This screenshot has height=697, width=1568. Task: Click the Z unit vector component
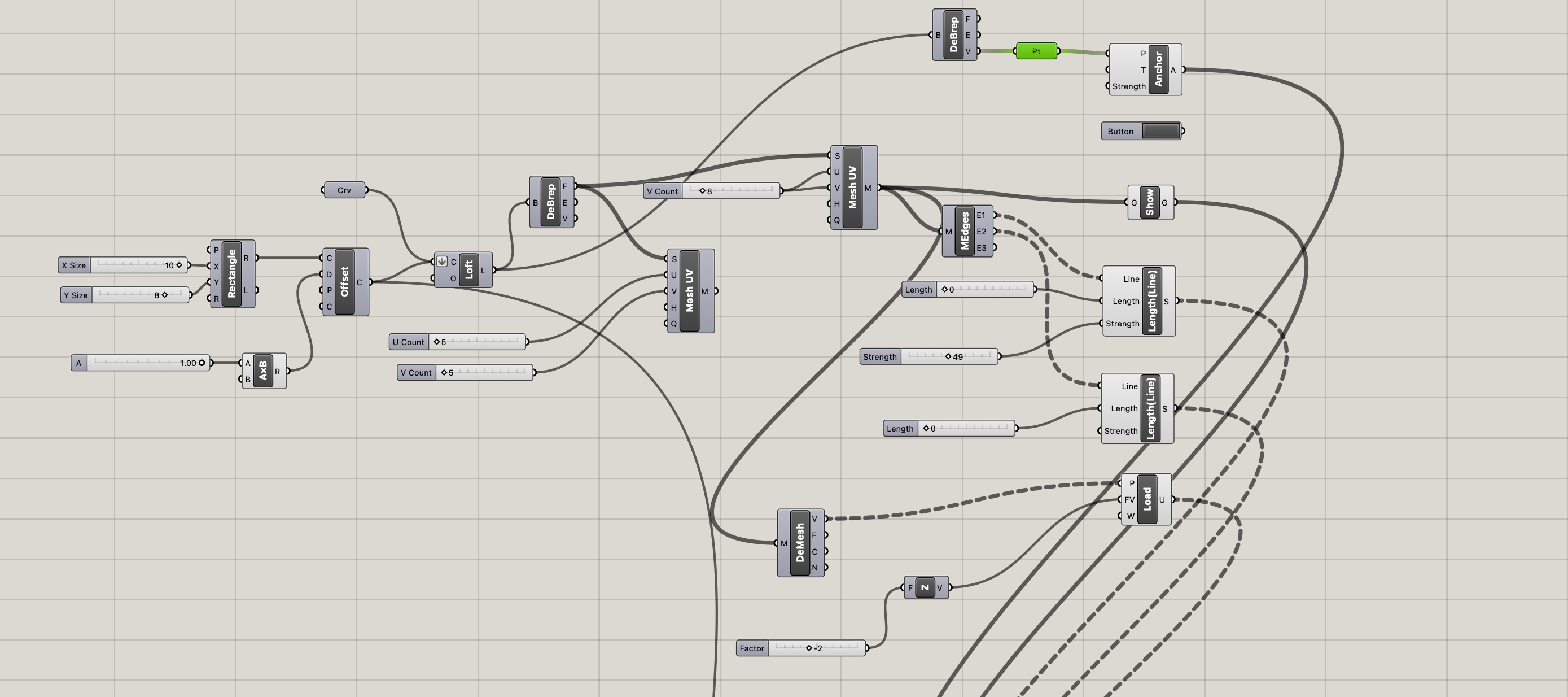(x=925, y=587)
